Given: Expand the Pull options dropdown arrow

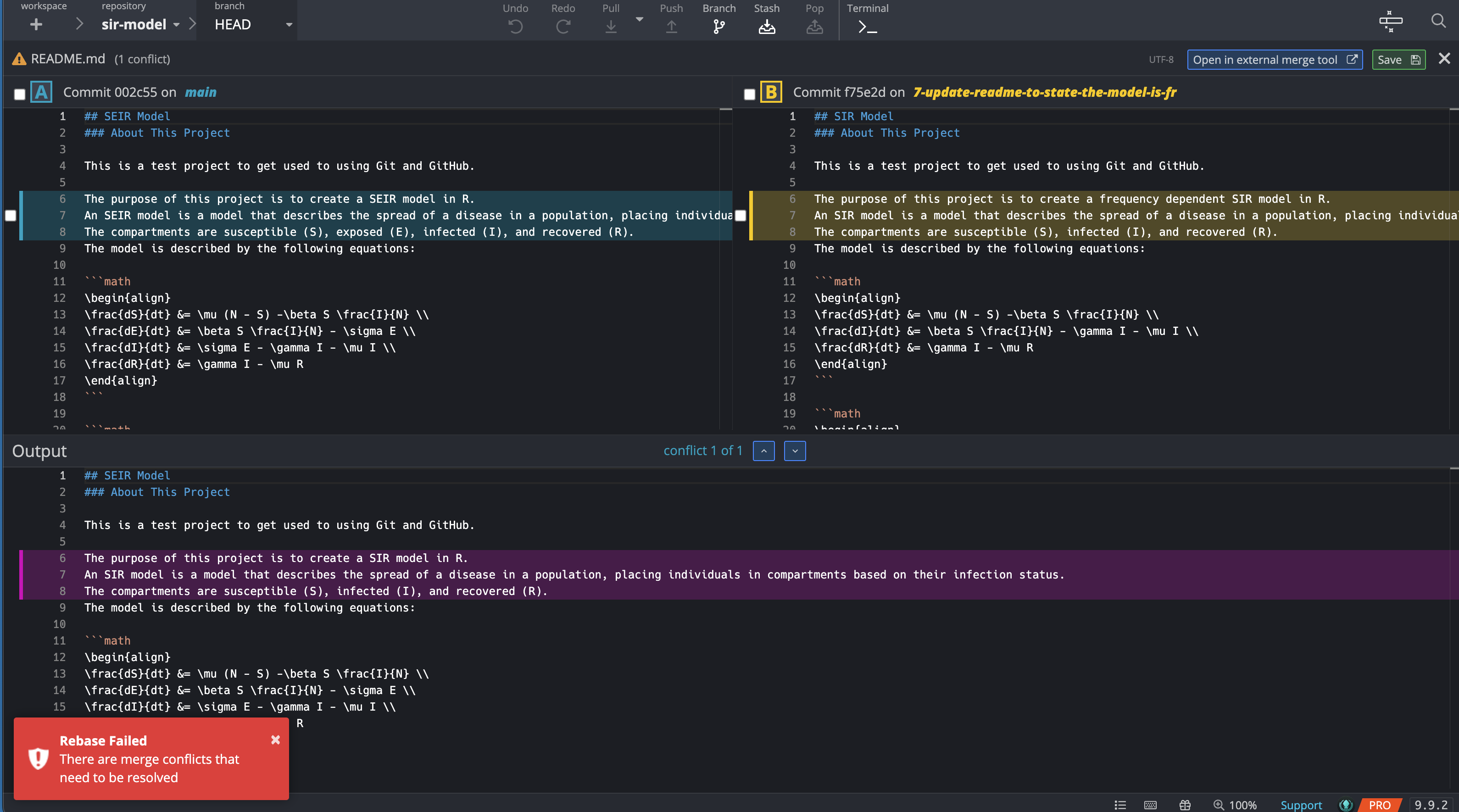Looking at the screenshot, I should click(640, 19).
